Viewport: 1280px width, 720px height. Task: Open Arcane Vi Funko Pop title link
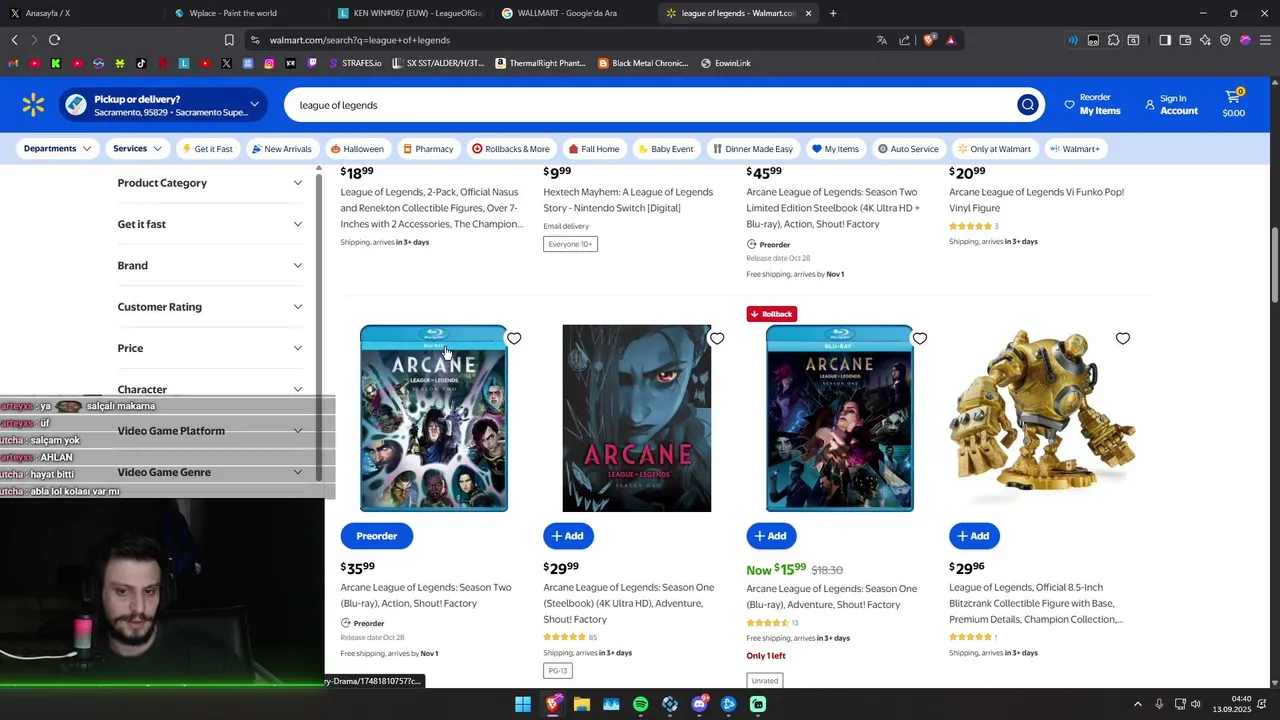(x=1036, y=200)
